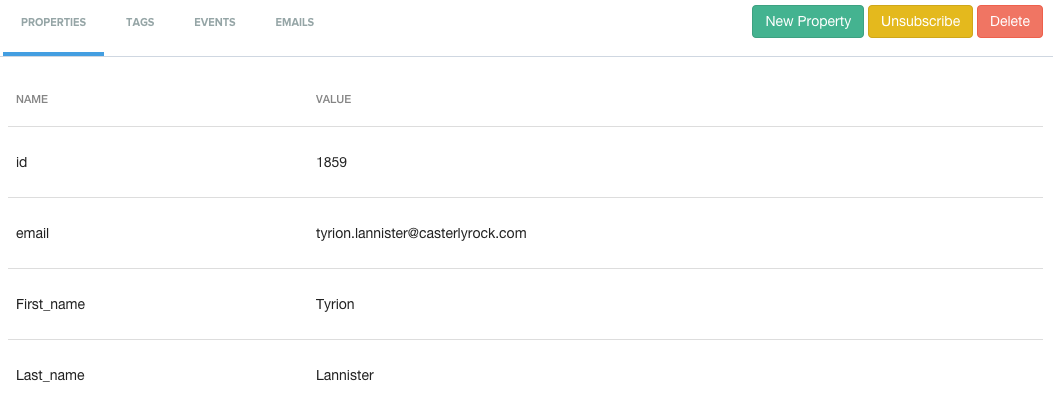Viewport: 1053px width, 405px height.
Task: Select the VALUE column header
Action: coord(334,99)
